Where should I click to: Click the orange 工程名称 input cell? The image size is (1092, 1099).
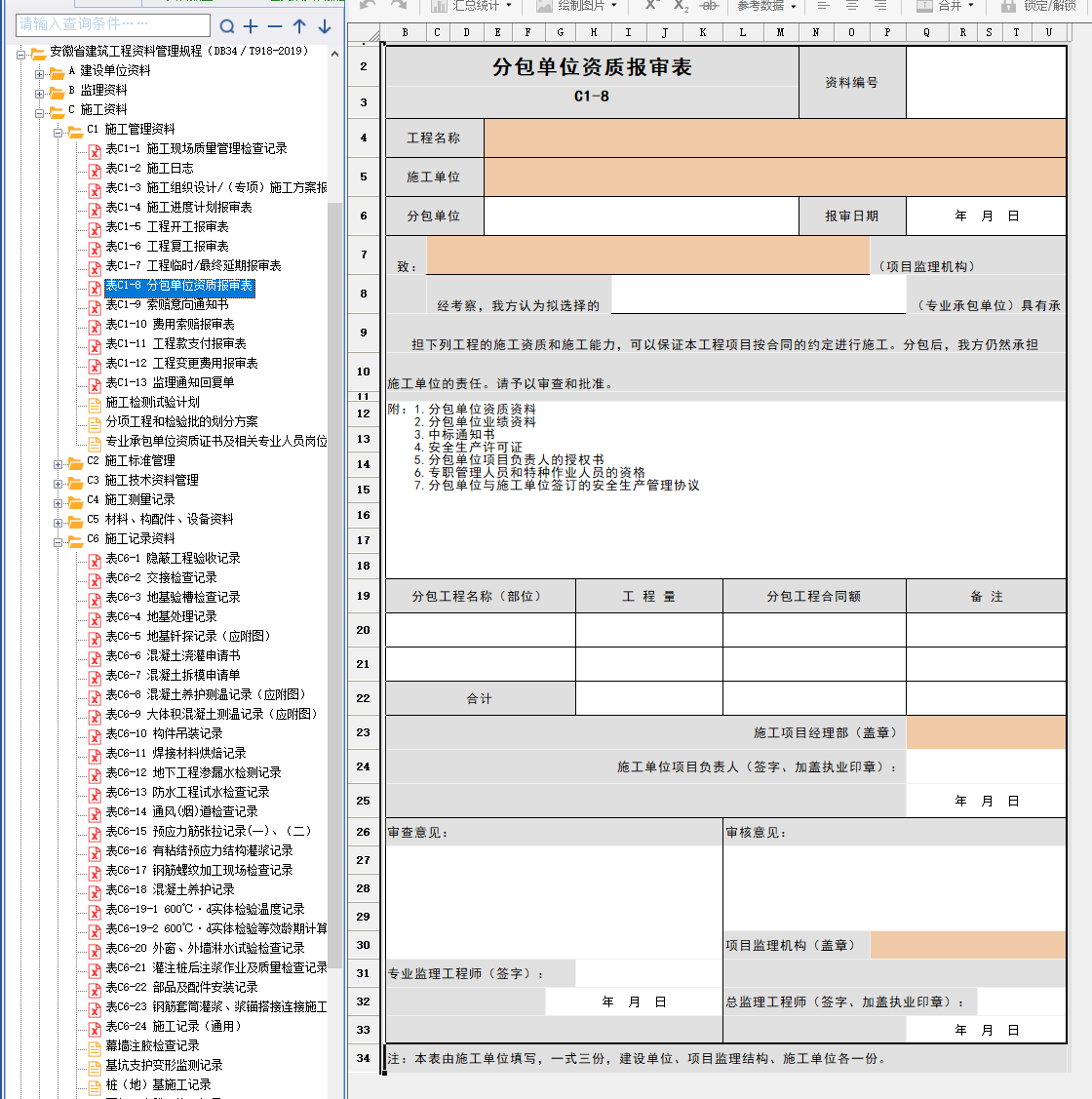[774, 138]
